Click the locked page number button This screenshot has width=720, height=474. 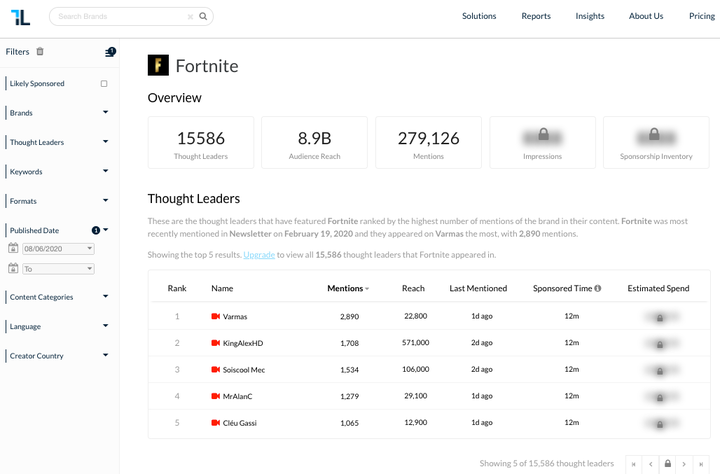pyautogui.click(x=668, y=464)
